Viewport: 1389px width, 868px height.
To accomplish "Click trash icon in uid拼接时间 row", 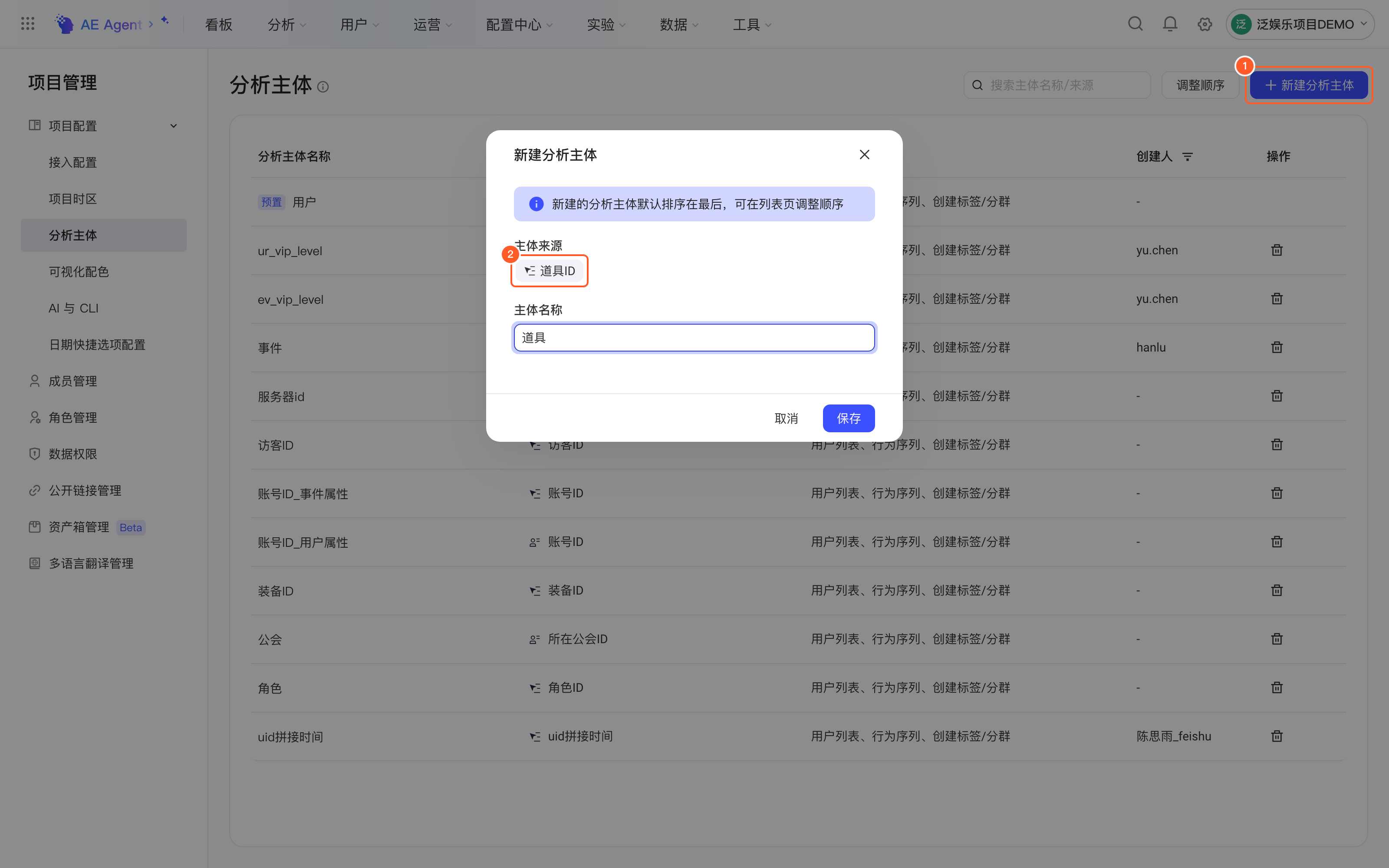I will (1277, 736).
